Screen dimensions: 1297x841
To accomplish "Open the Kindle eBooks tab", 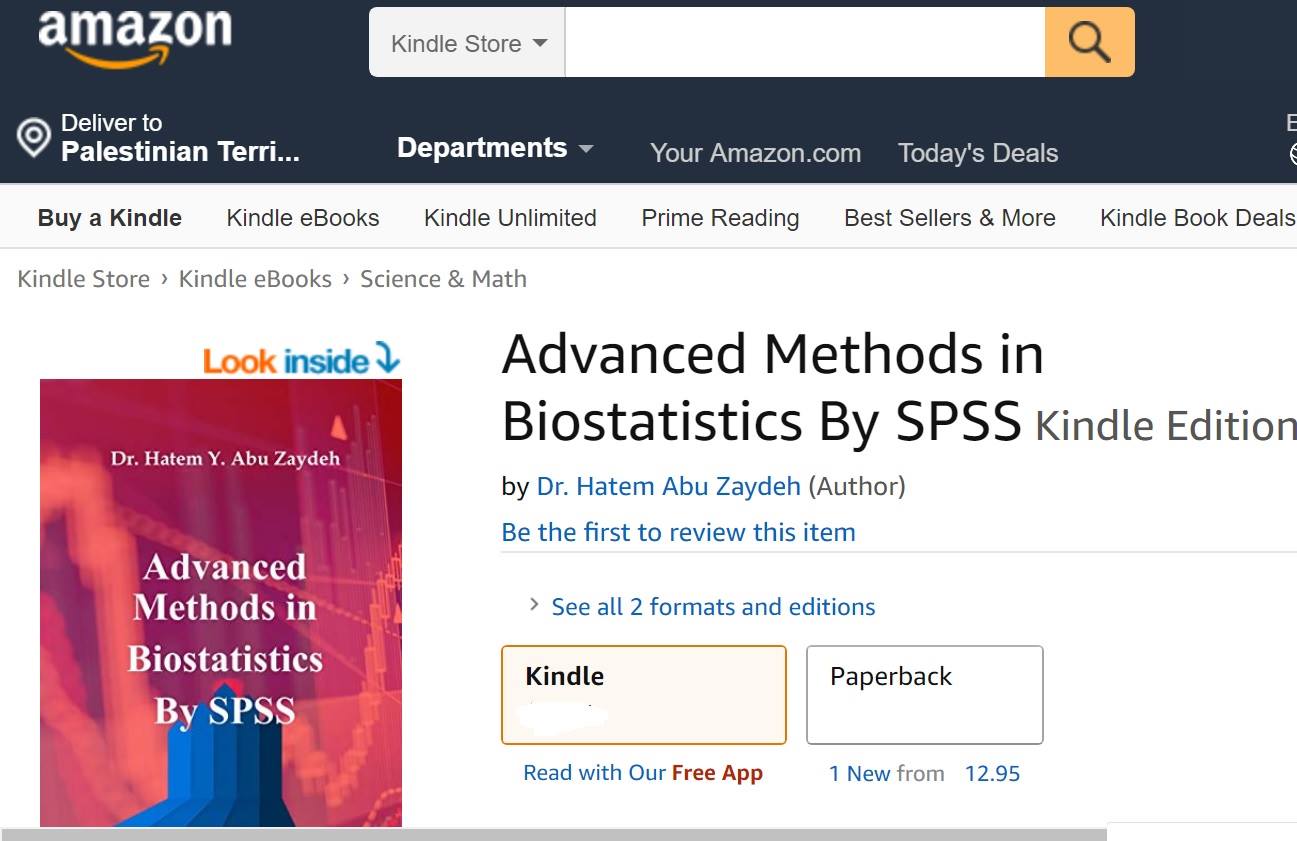I will [303, 218].
